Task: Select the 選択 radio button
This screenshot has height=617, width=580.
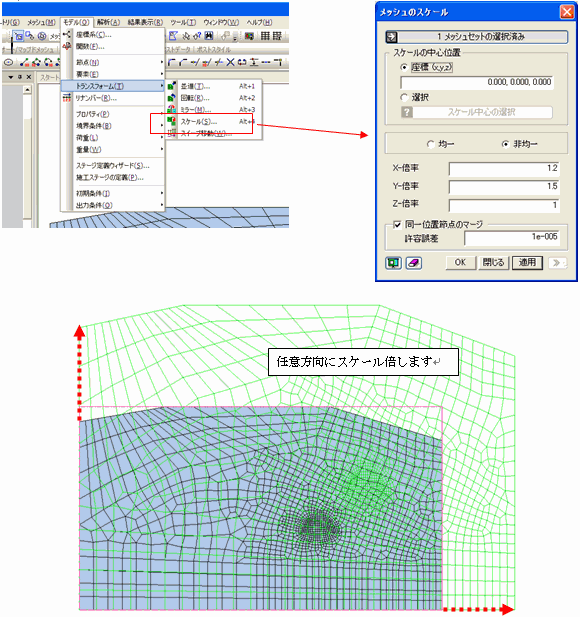Action: click(x=404, y=97)
